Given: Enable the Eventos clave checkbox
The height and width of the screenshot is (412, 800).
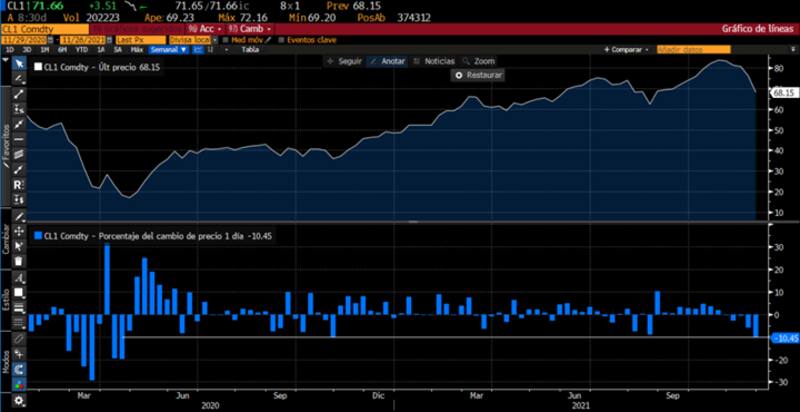Looking at the screenshot, I should (x=280, y=39).
